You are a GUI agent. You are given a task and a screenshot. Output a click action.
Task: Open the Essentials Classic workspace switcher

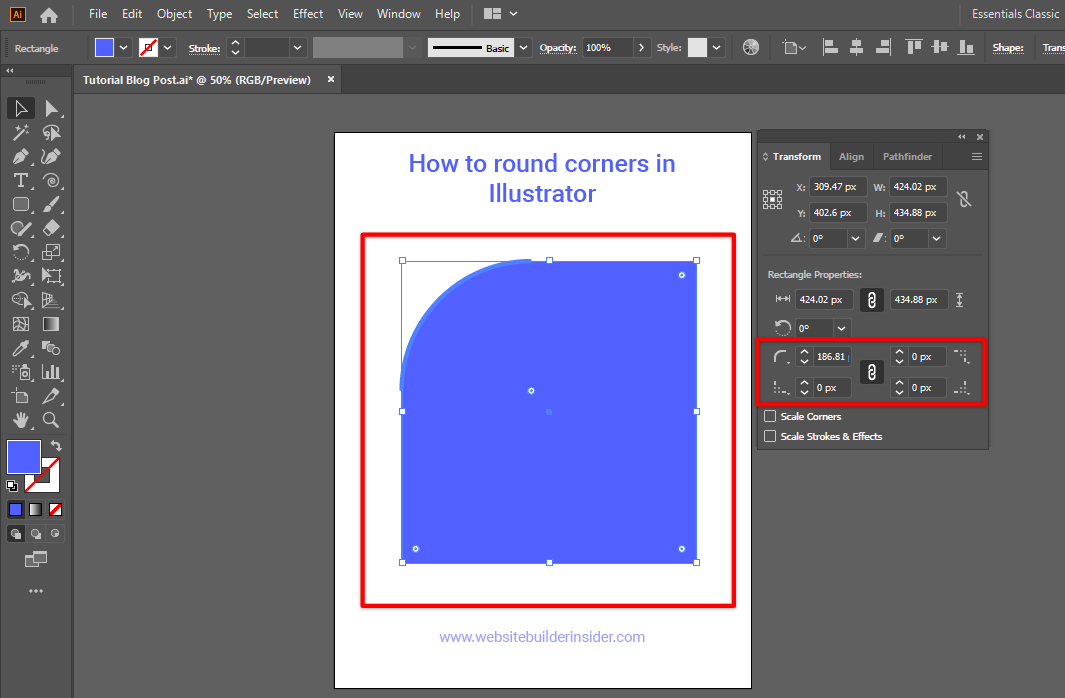pos(1014,14)
